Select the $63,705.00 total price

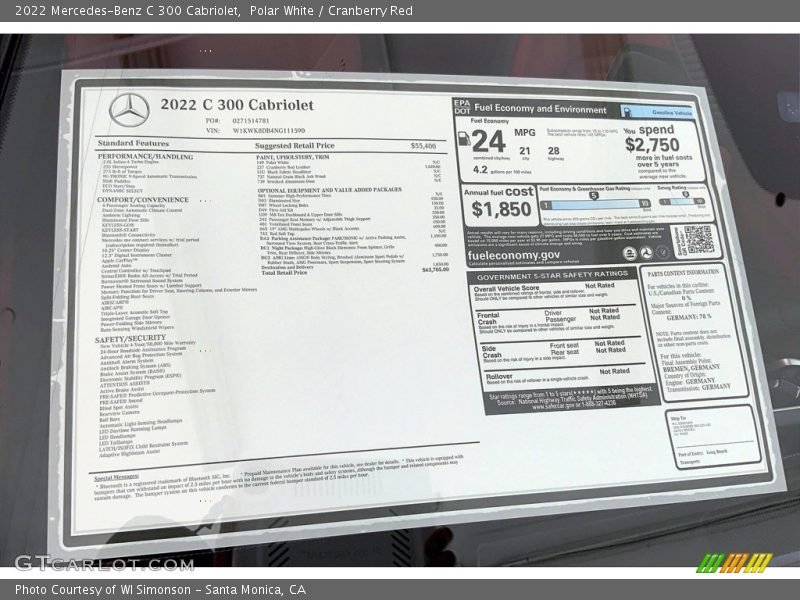pyautogui.click(x=436, y=269)
